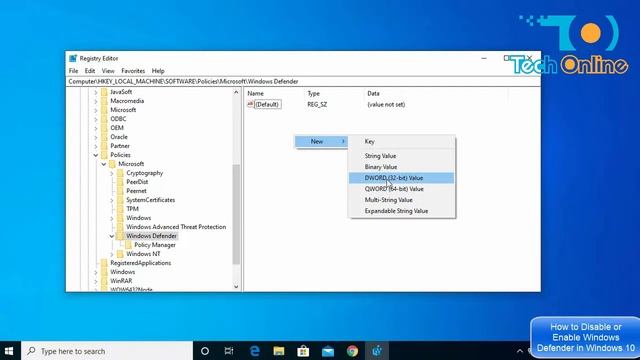Select the TPM folder icon
This screenshot has height=360, width=640.
[x=120, y=209]
